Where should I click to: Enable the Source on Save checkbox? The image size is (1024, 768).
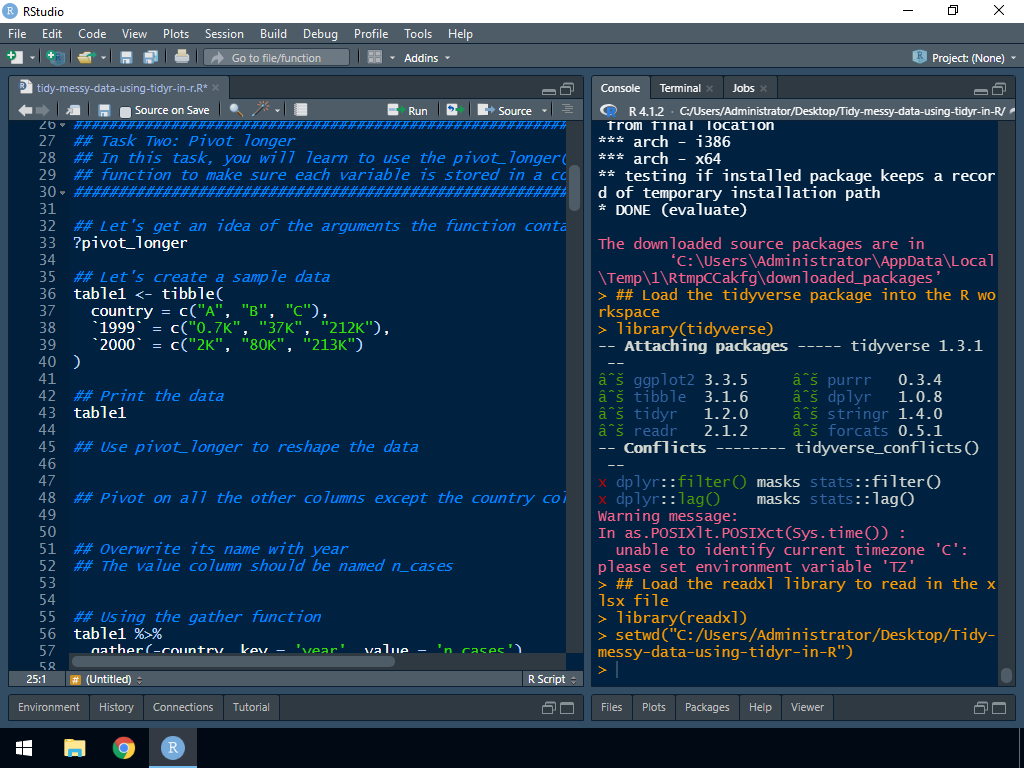126,111
